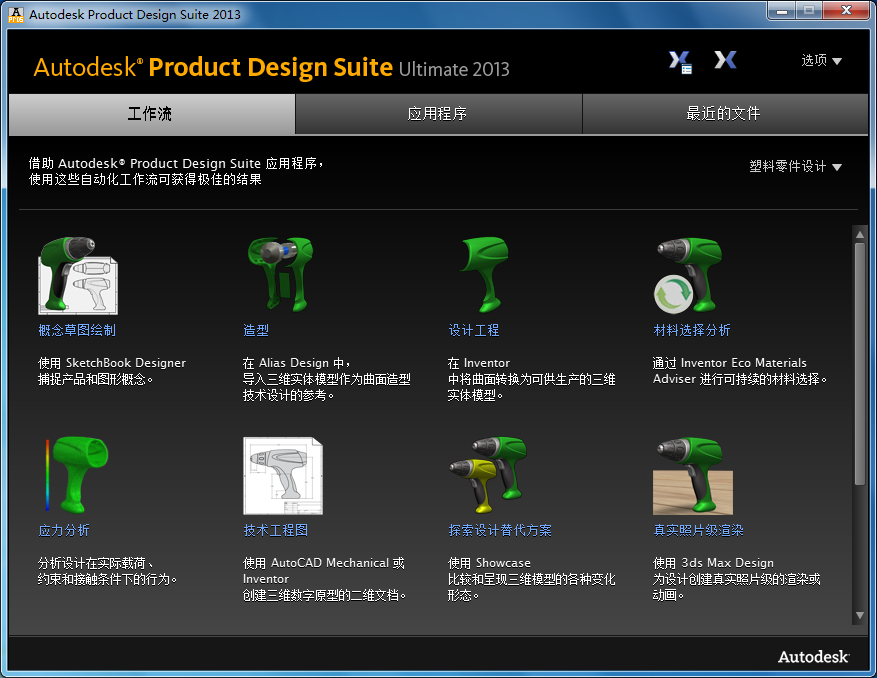Click the 设计工程 link
Screen dimensions: 877x678
pyautogui.click(x=474, y=330)
